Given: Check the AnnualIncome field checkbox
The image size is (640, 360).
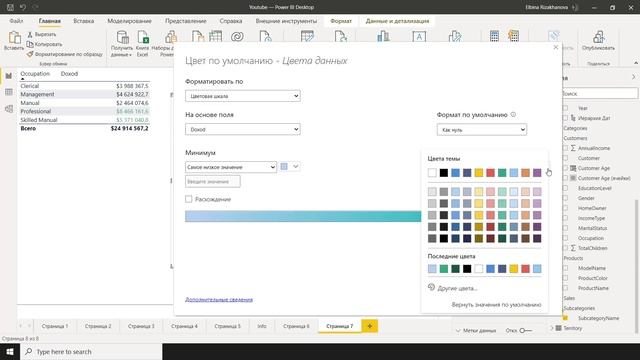Looking at the screenshot, I should click(x=565, y=148).
